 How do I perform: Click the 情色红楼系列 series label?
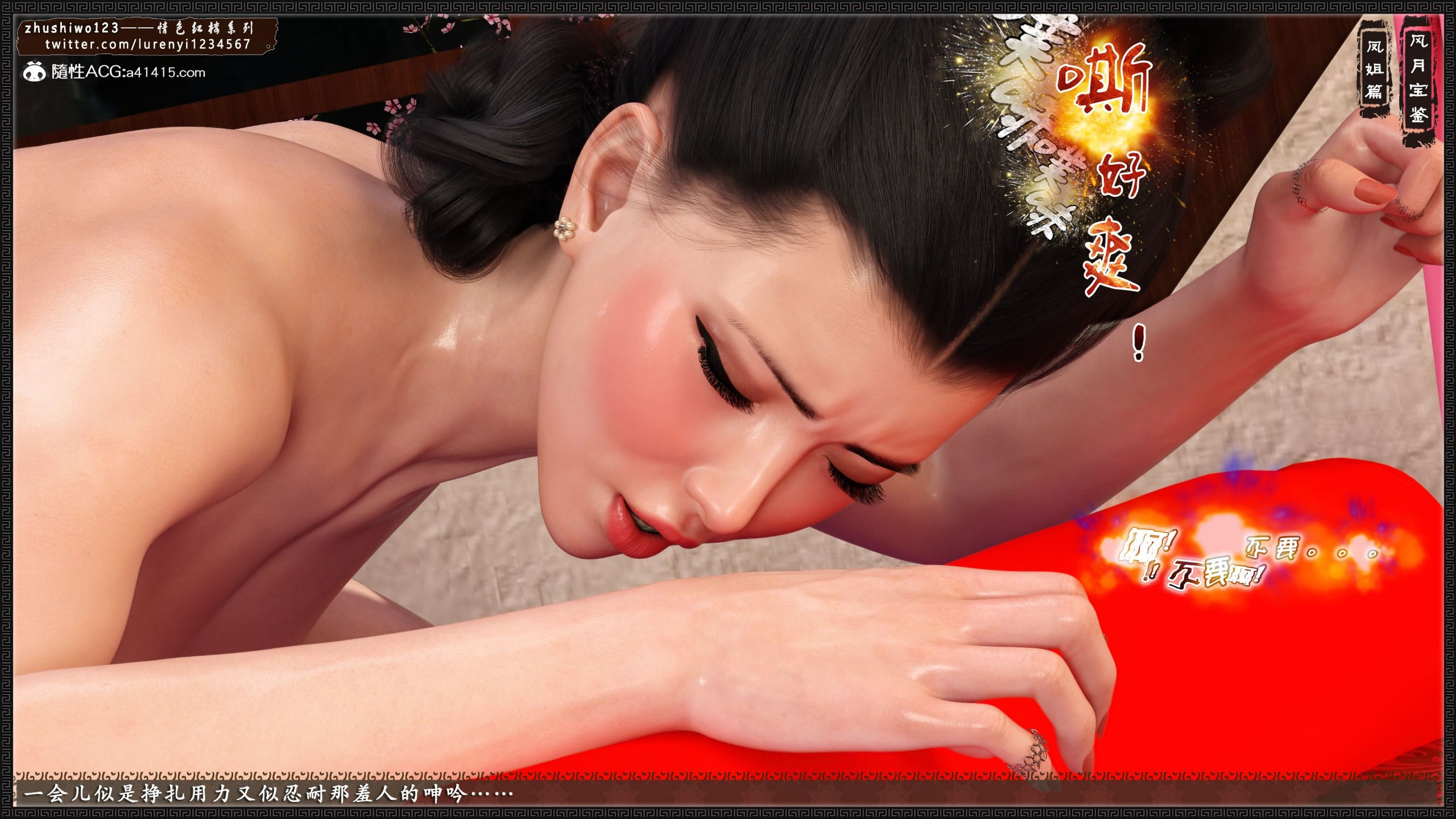(205, 27)
